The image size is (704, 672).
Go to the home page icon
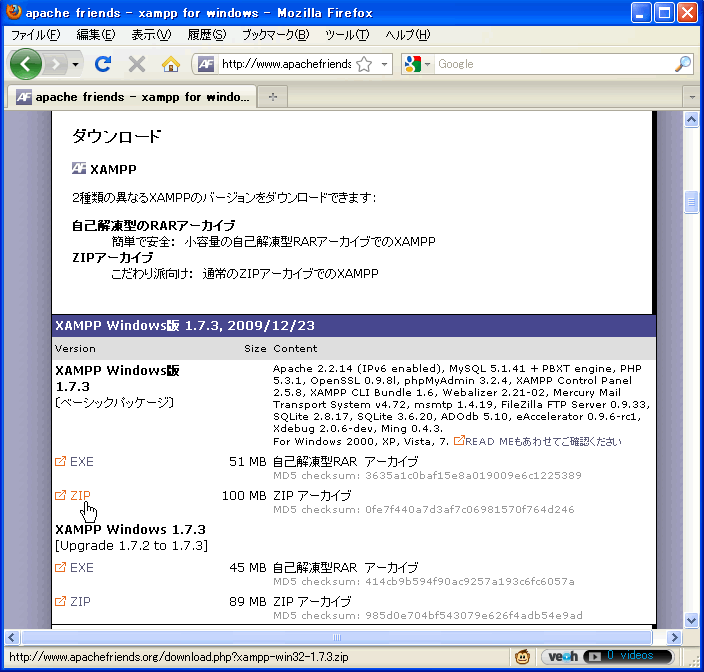tap(171, 64)
